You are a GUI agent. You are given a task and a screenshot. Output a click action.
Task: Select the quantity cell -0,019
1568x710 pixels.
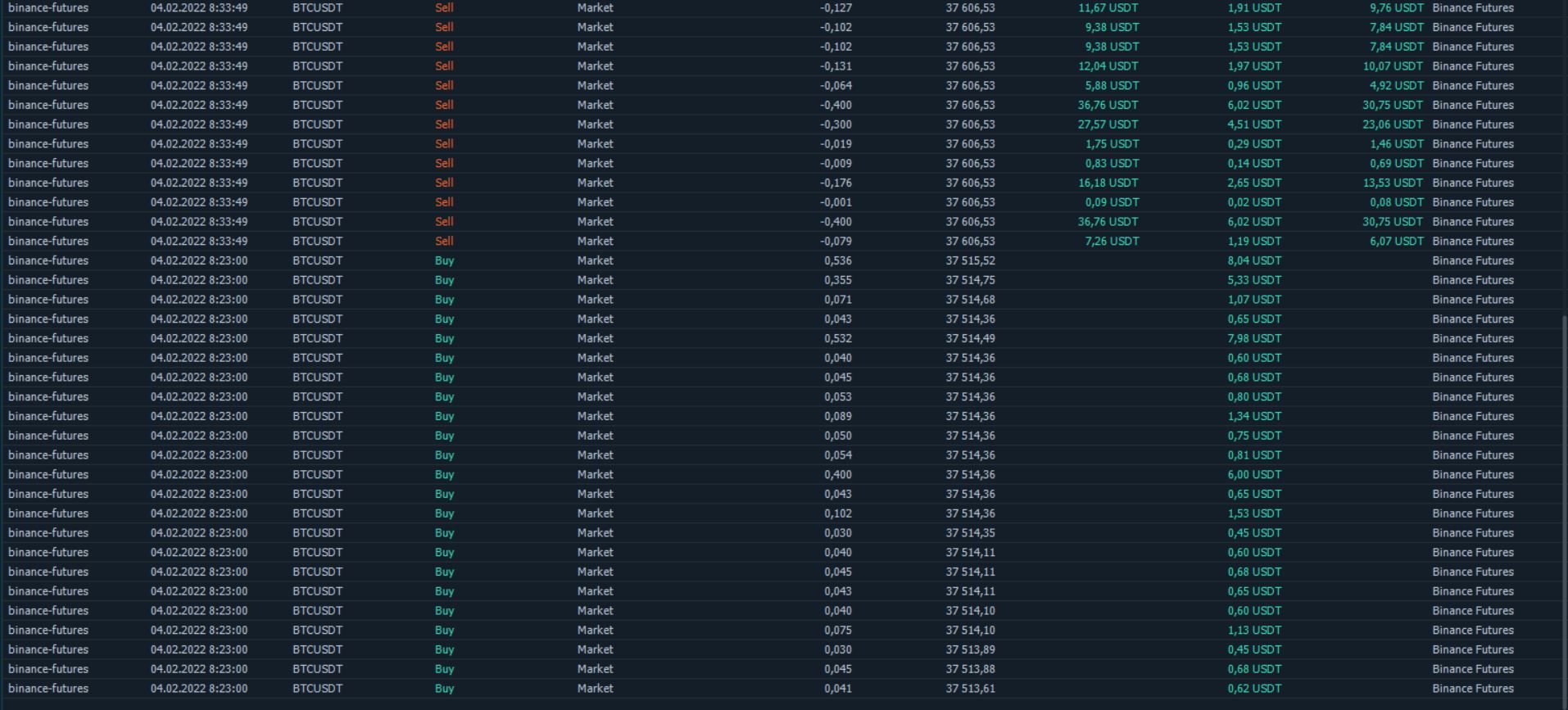[x=836, y=144]
